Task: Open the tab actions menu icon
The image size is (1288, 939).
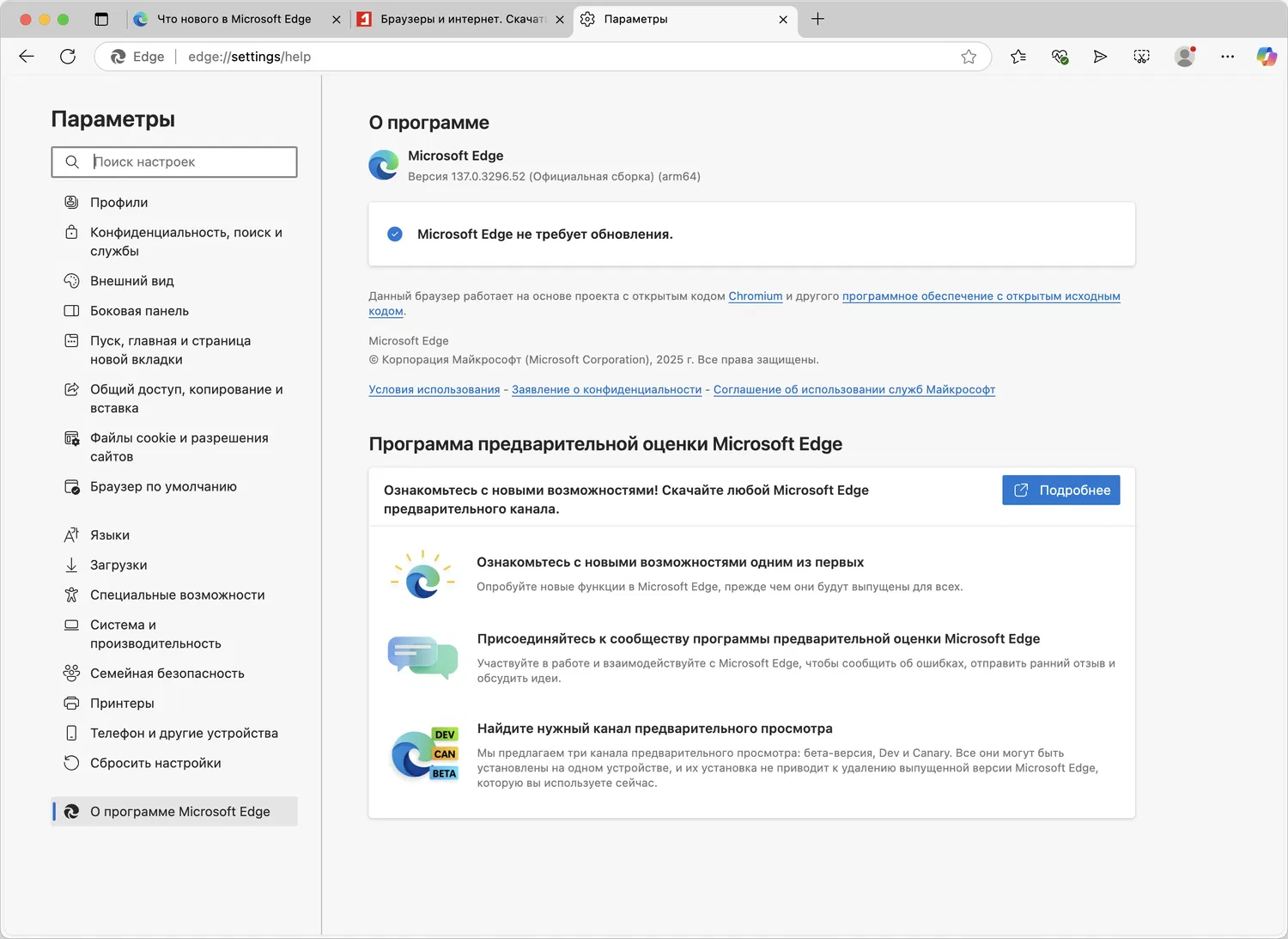Action: pos(101,19)
